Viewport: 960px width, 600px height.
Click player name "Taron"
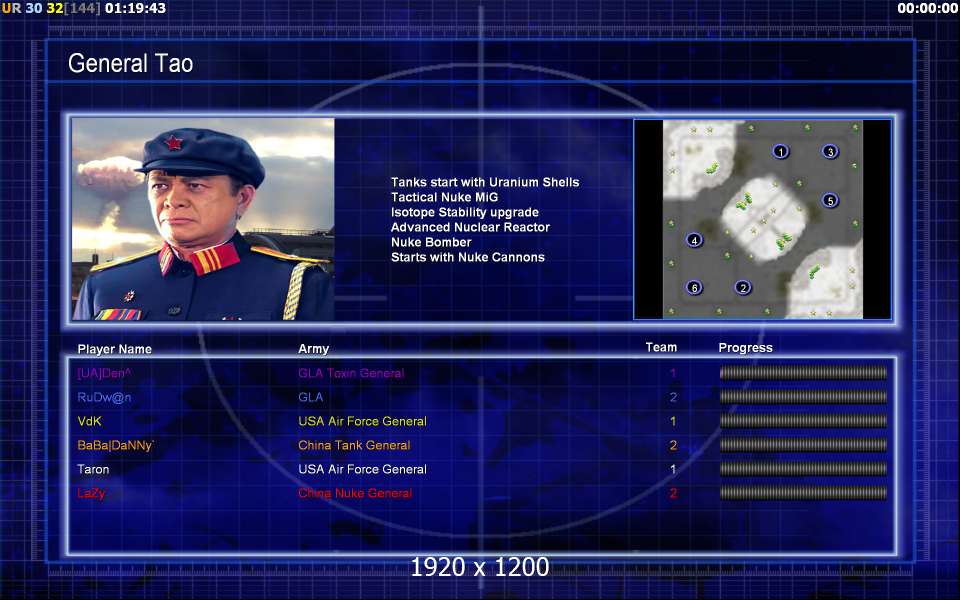93,470
